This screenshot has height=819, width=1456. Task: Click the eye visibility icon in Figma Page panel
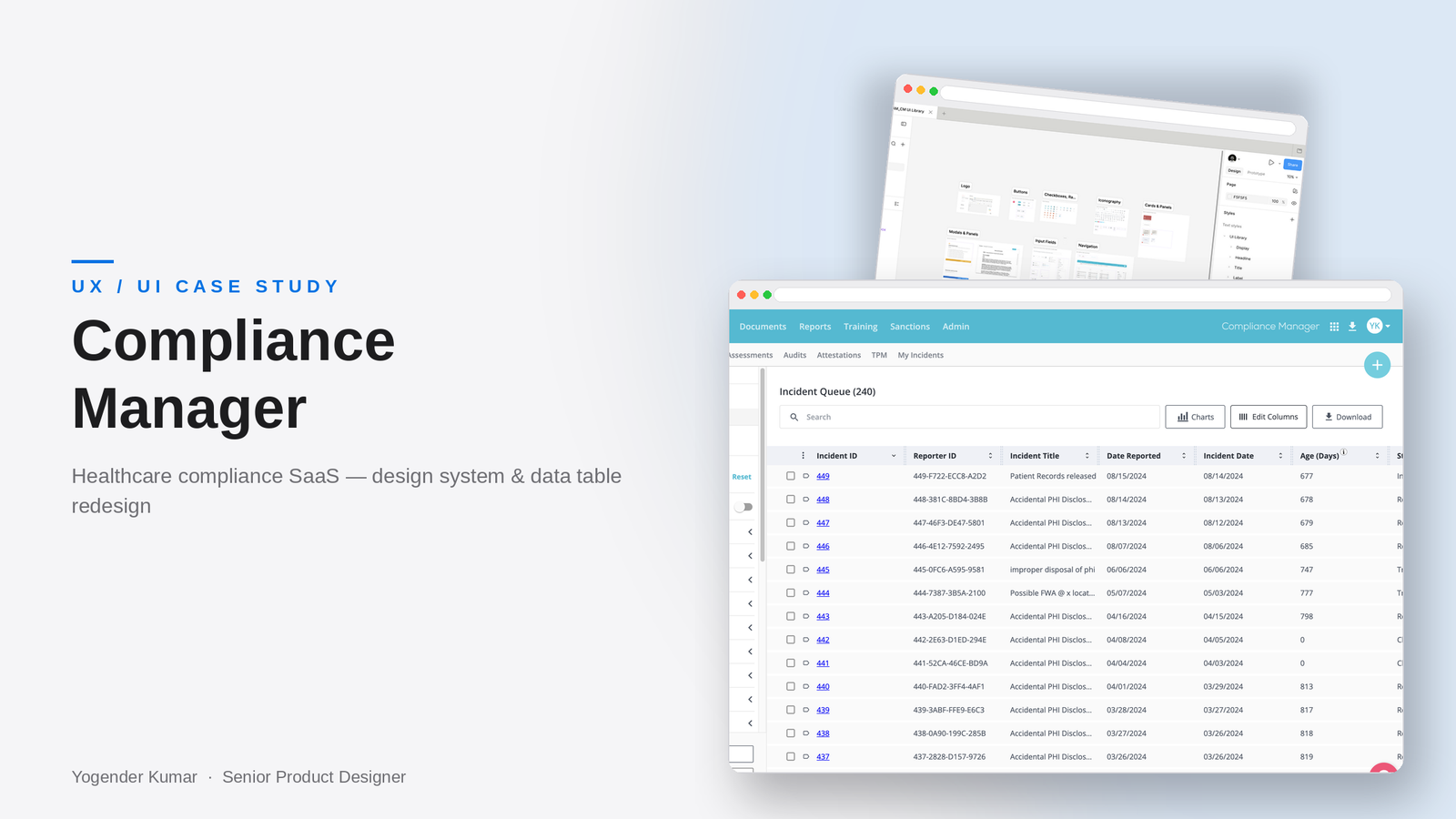1293,203
